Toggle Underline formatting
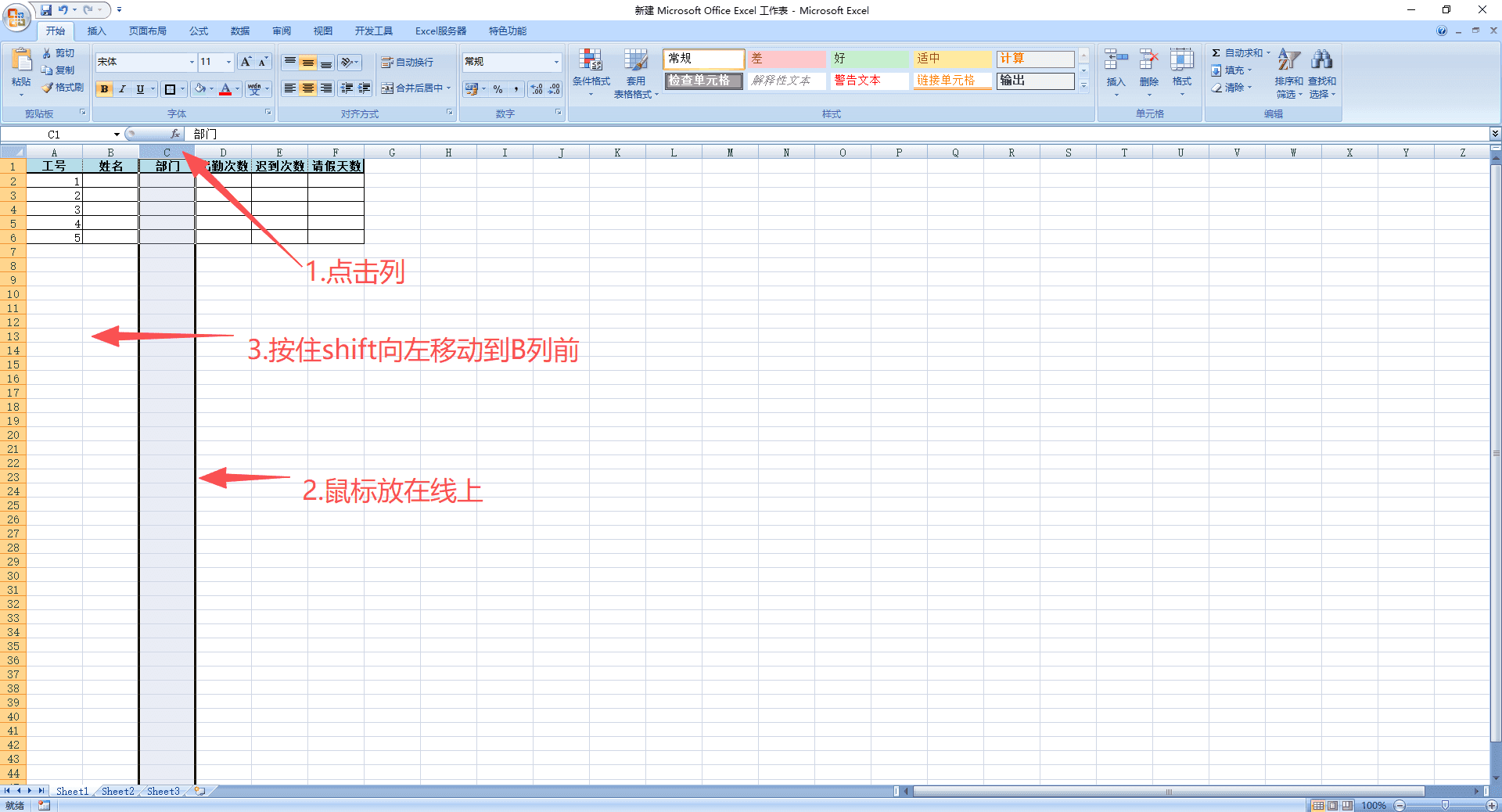1502x812 pixels. pyautogui.click(x=140, y=89)
